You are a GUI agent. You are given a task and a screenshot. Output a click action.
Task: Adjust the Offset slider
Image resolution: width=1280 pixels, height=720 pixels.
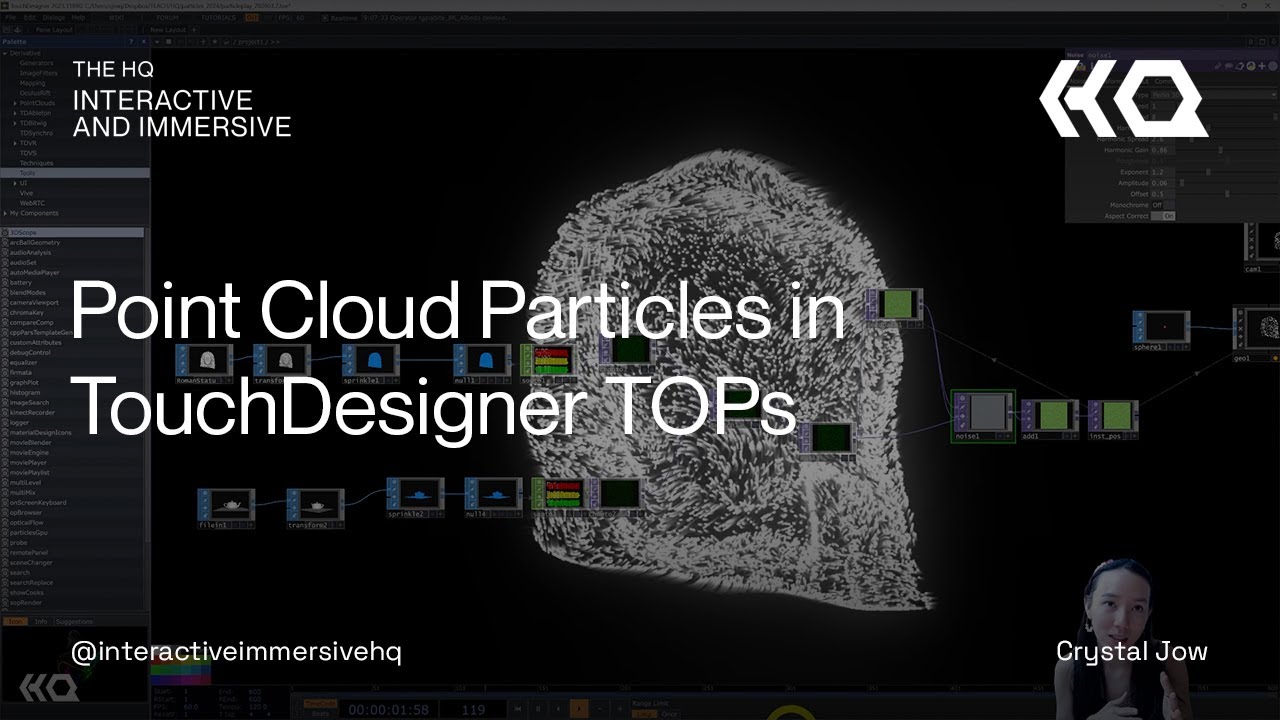click(x=1227, y=194)
